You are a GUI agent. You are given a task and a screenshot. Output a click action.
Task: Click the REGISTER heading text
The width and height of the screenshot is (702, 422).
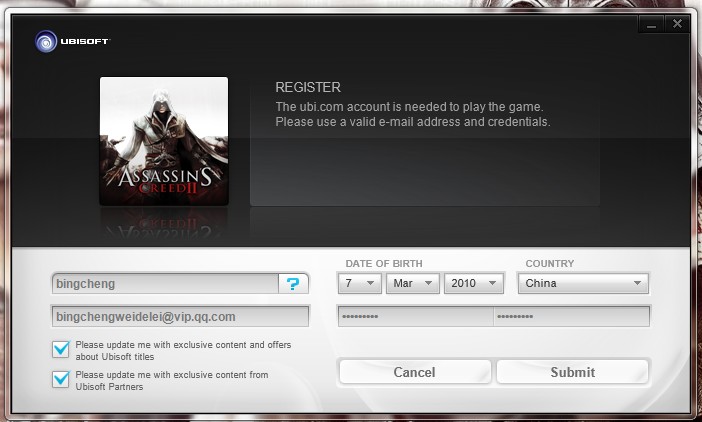[308, 87]
